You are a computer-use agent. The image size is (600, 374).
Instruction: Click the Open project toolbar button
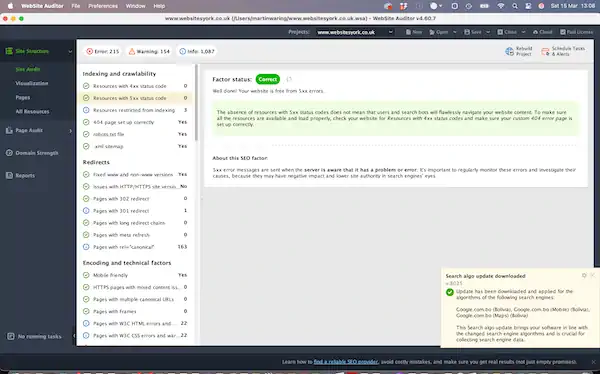[x=439, y=32]
